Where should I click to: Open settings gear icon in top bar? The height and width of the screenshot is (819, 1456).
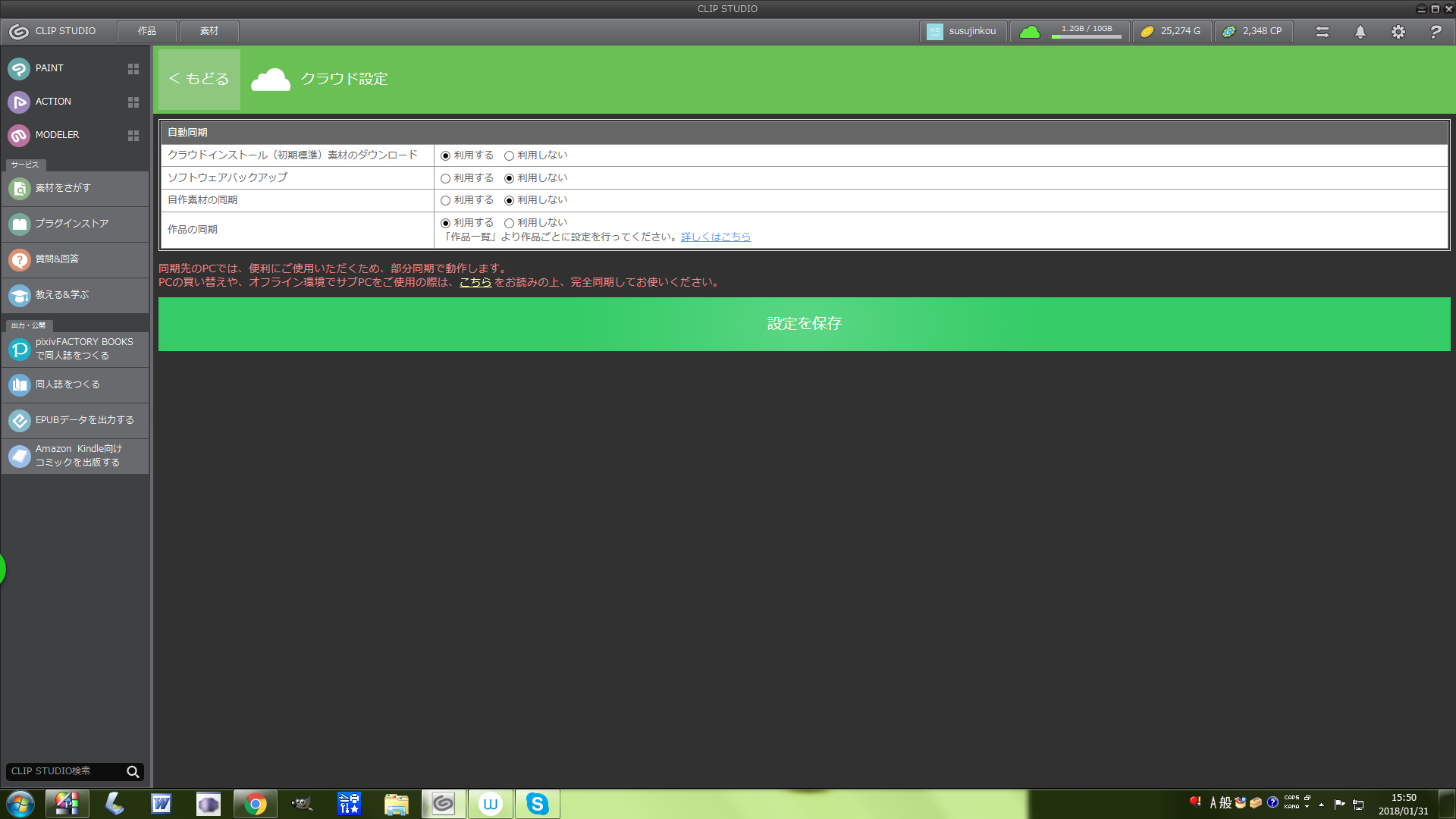click(1398, 32)
